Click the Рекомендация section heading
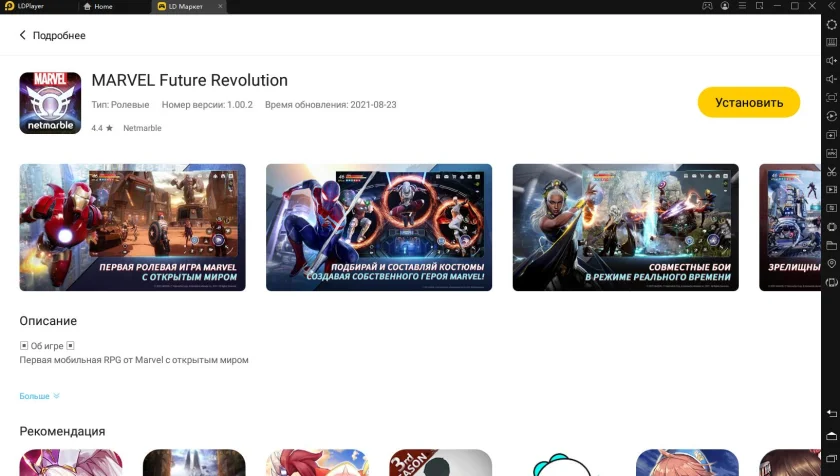The image size is (840, 476). tap(62, 432)
